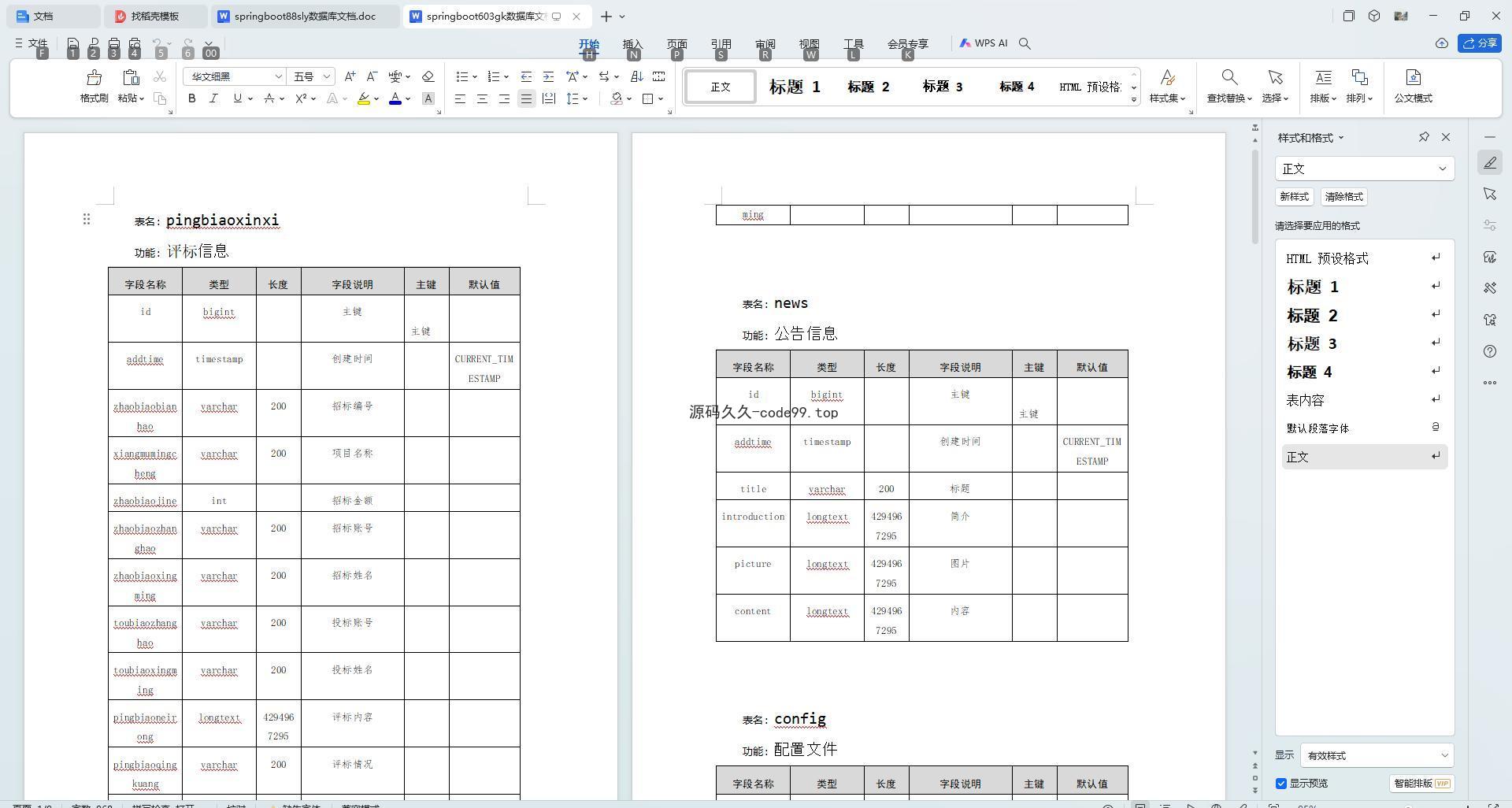Viewport: 1512px width, 808px height.
Task: Switch to the 插入 (Insert) ribbon tab
Action: coord(632,44)
